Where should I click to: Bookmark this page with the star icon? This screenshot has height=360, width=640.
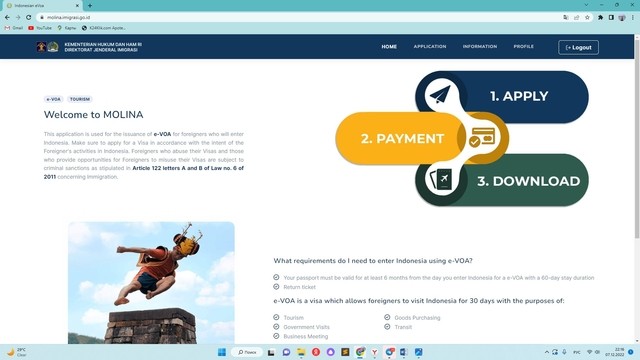point(587,18)
